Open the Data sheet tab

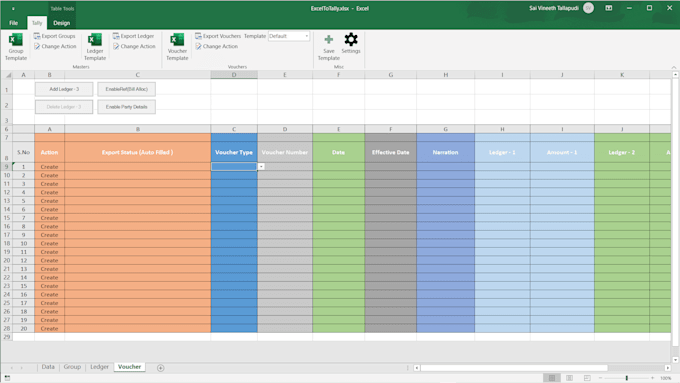point(48,367)
